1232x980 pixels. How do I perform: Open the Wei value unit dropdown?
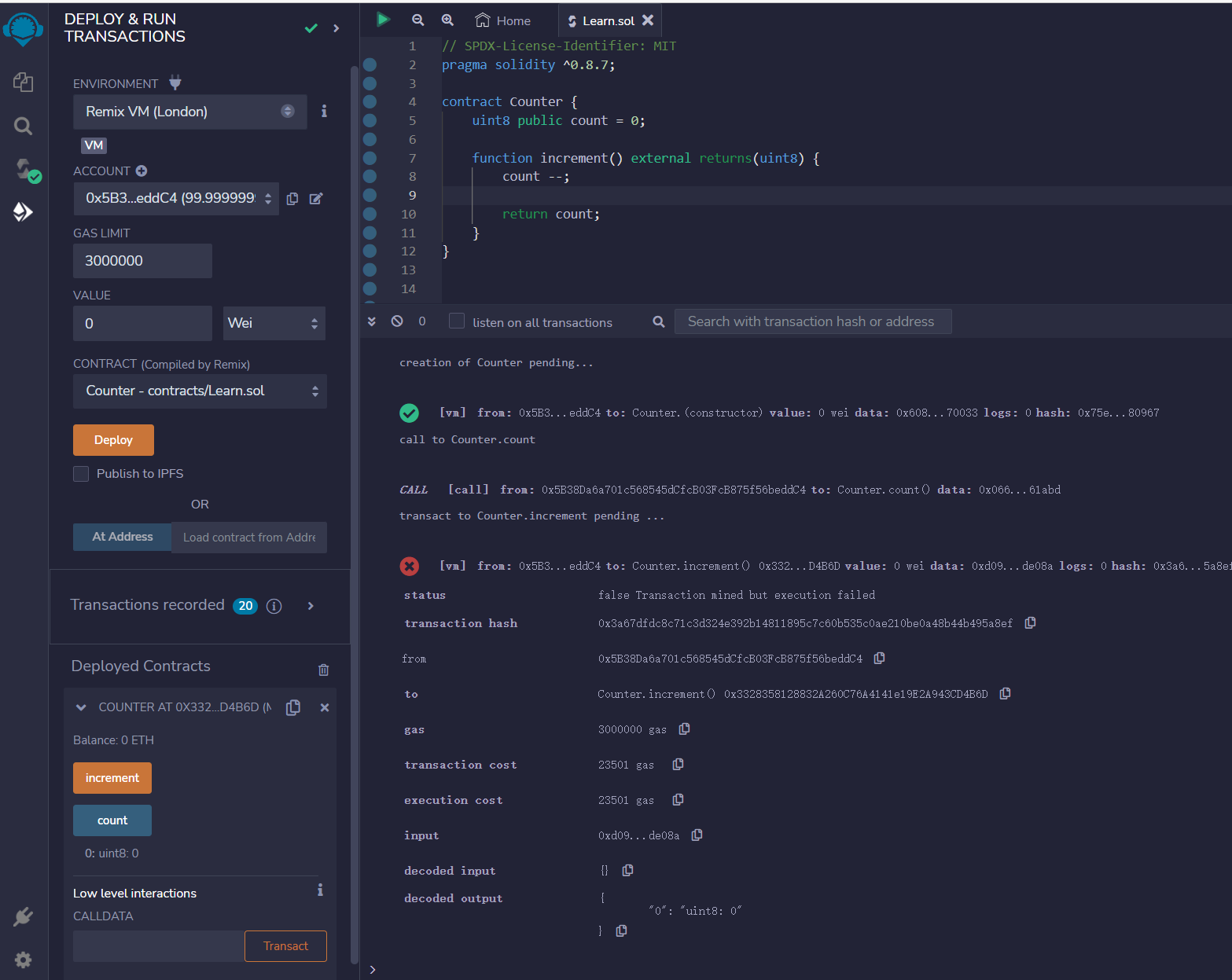click(274, 323)
